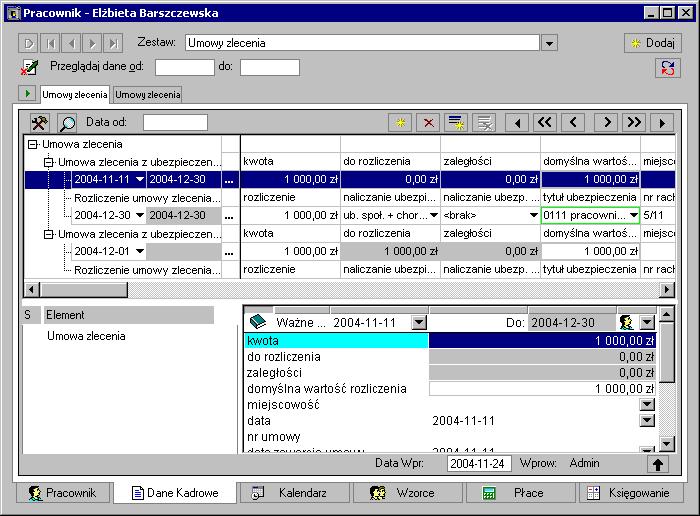
Task: Switch to the Płace bottom tab
Action: click(x=520, y=493)
